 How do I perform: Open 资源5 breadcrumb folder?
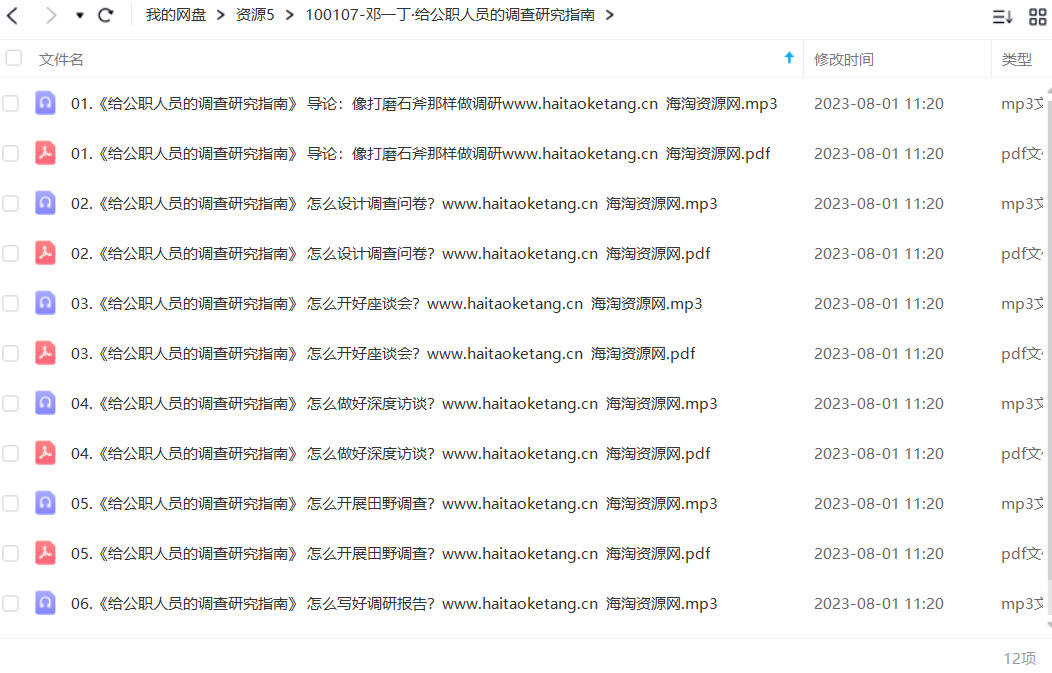tap(255, 15)
